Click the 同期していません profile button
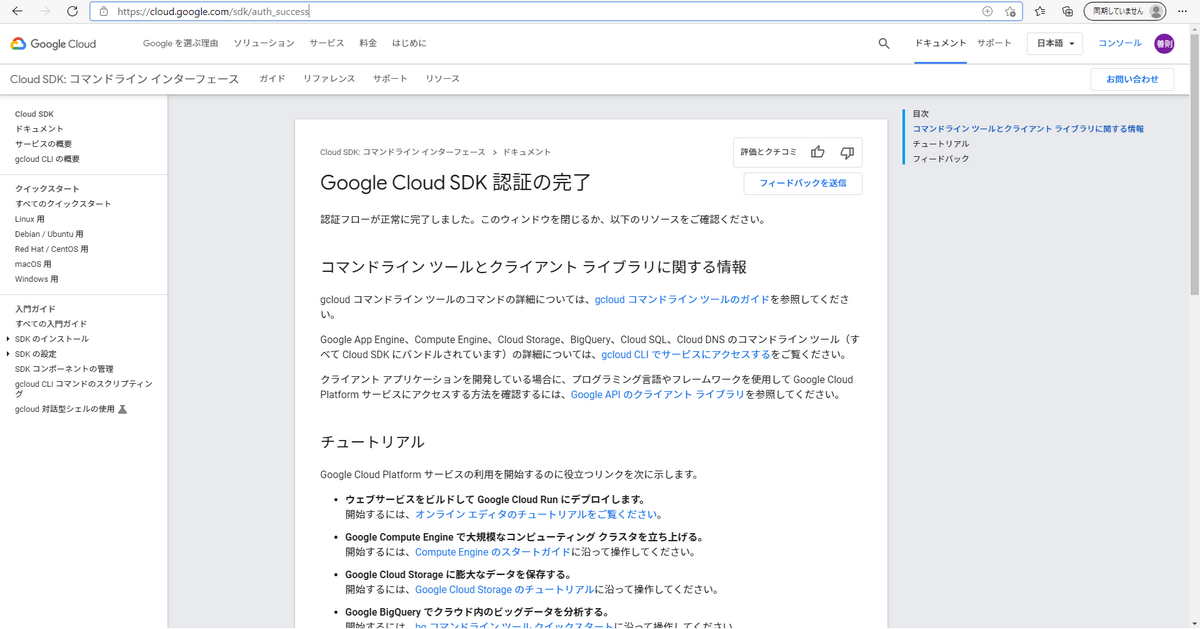 pyautogui.click(x=1126, y=11)
